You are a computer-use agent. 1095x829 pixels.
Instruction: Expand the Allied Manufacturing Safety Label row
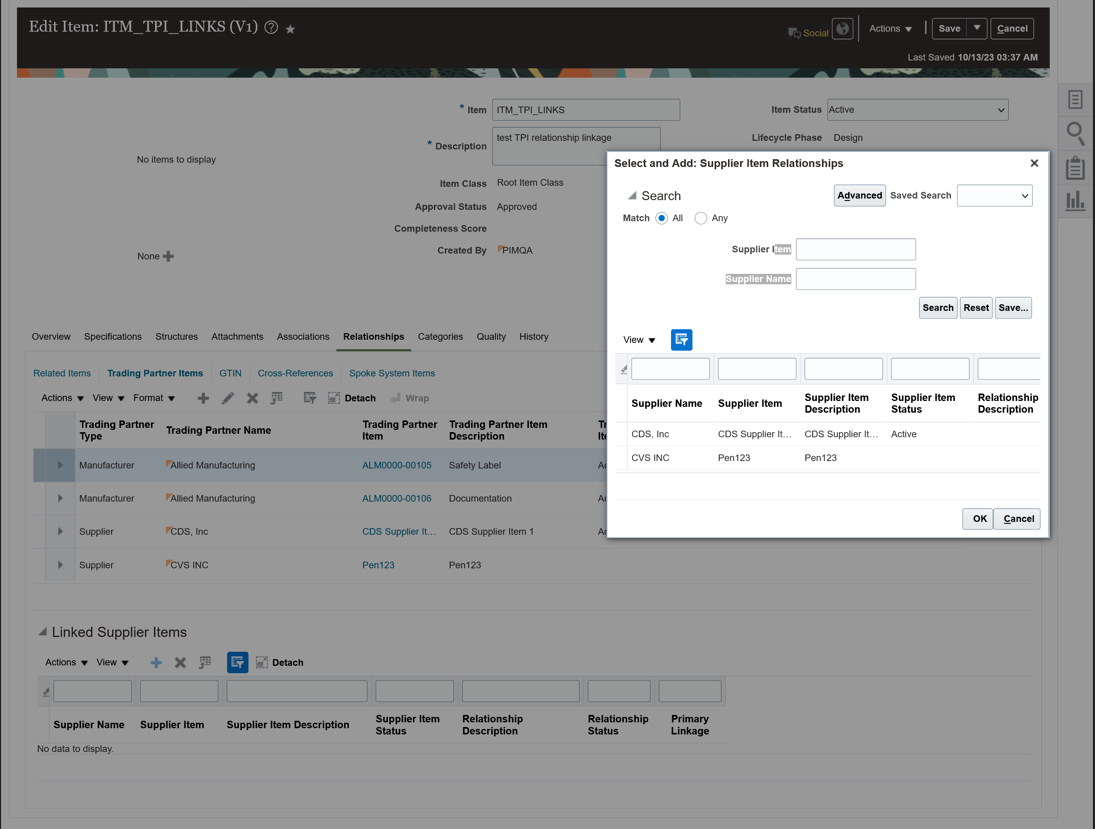tap(60, 465)
